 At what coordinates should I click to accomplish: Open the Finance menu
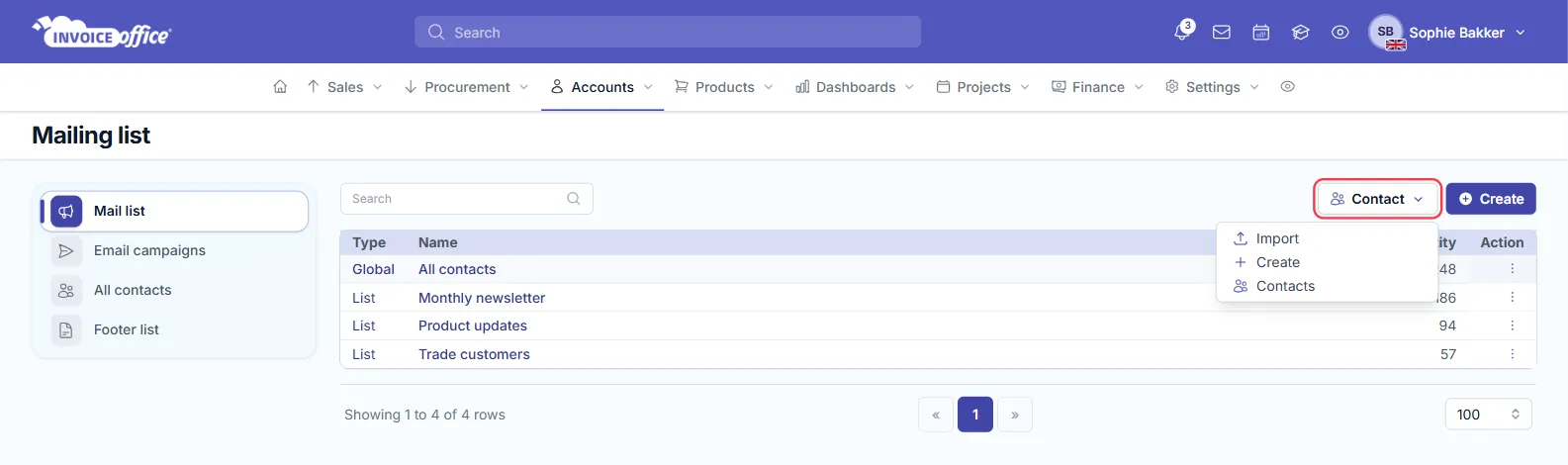1098,87
